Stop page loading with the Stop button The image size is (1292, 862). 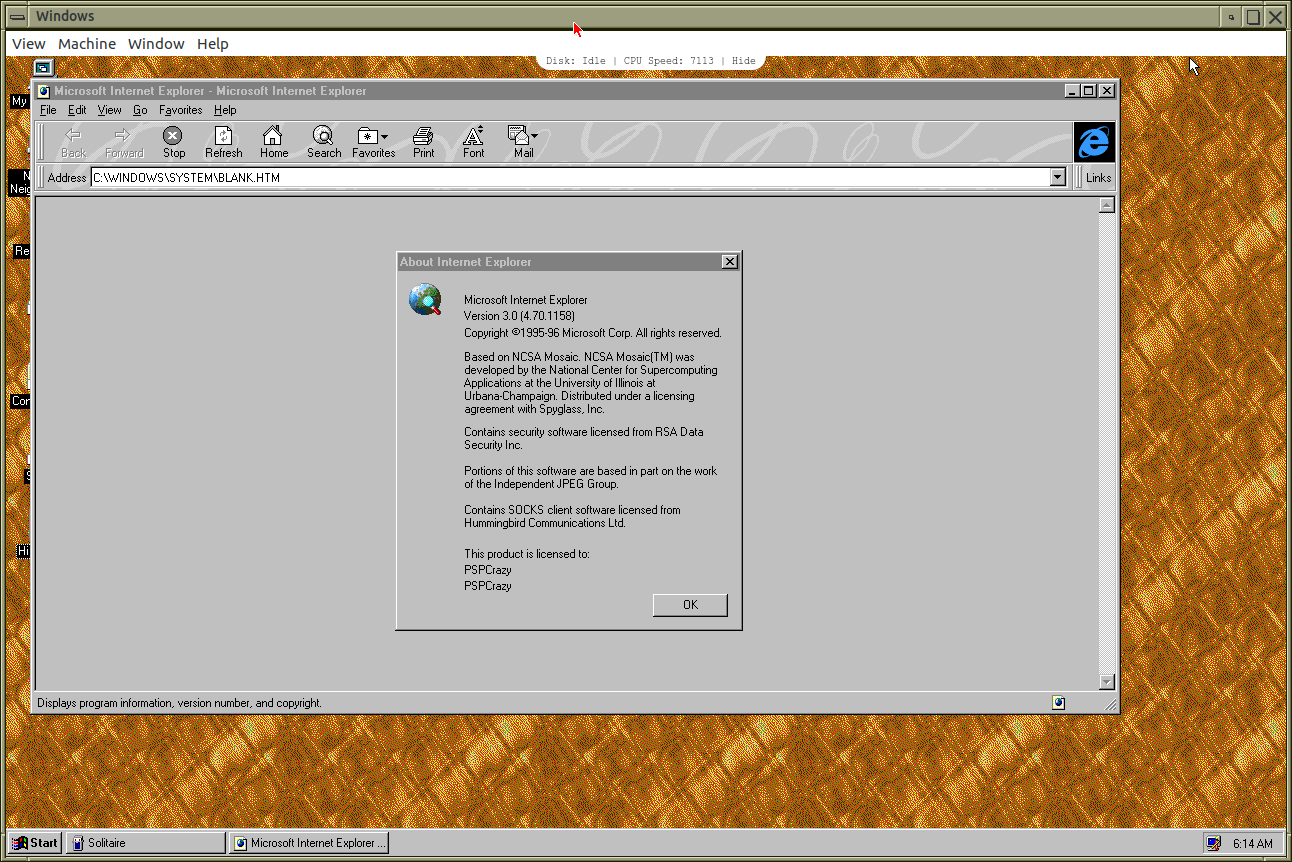[174, 142]
